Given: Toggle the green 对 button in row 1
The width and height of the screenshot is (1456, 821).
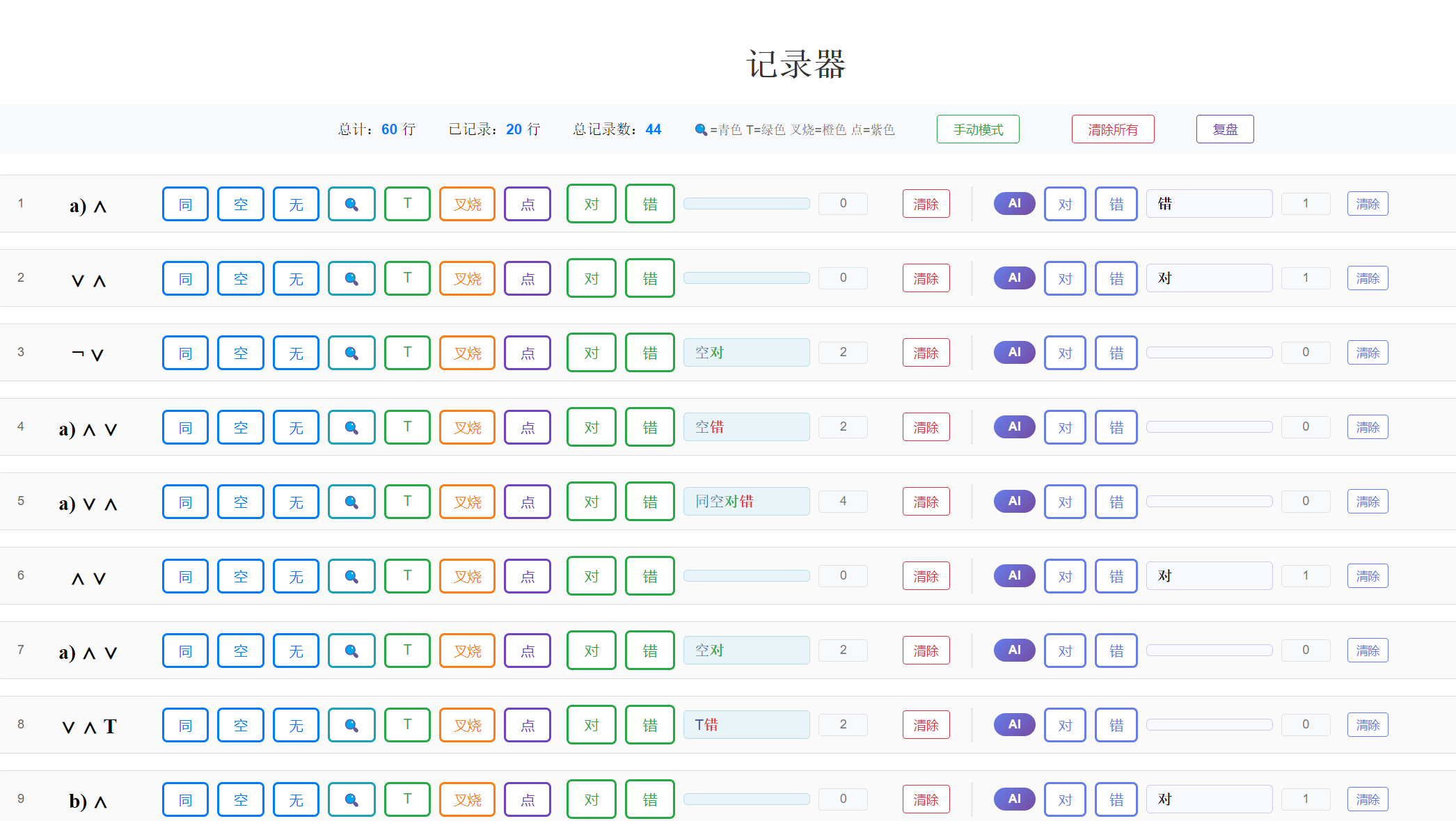Looking at the screenshot, I should [591, 203].
